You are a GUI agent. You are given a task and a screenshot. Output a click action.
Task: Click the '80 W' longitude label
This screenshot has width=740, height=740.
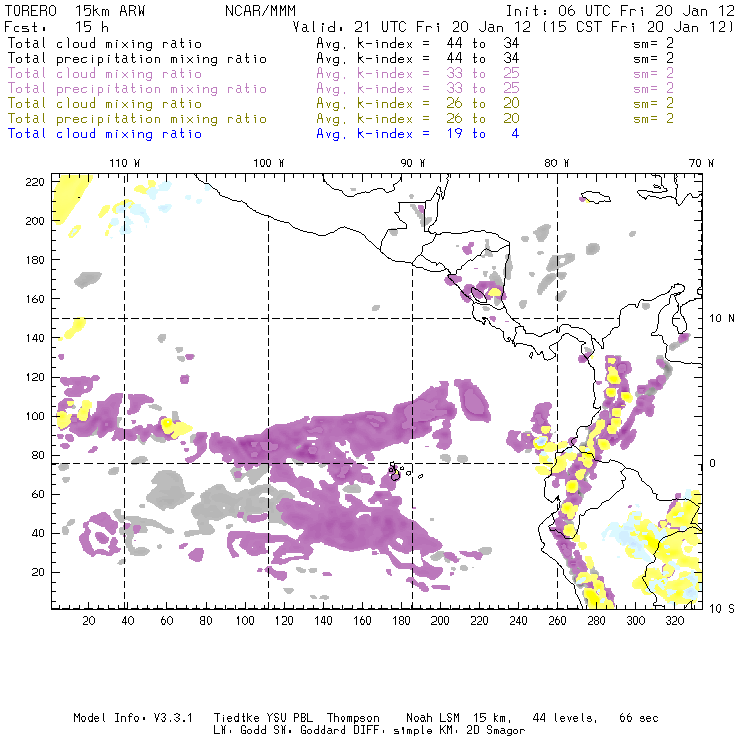pyautogui.click(x=556, y=163)
